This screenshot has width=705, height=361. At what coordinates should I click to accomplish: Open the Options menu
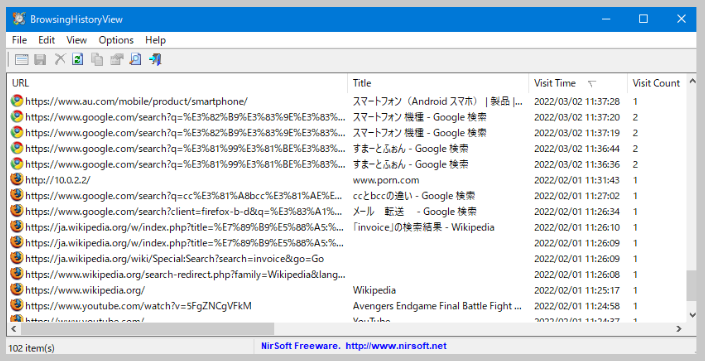pos(116,40)
